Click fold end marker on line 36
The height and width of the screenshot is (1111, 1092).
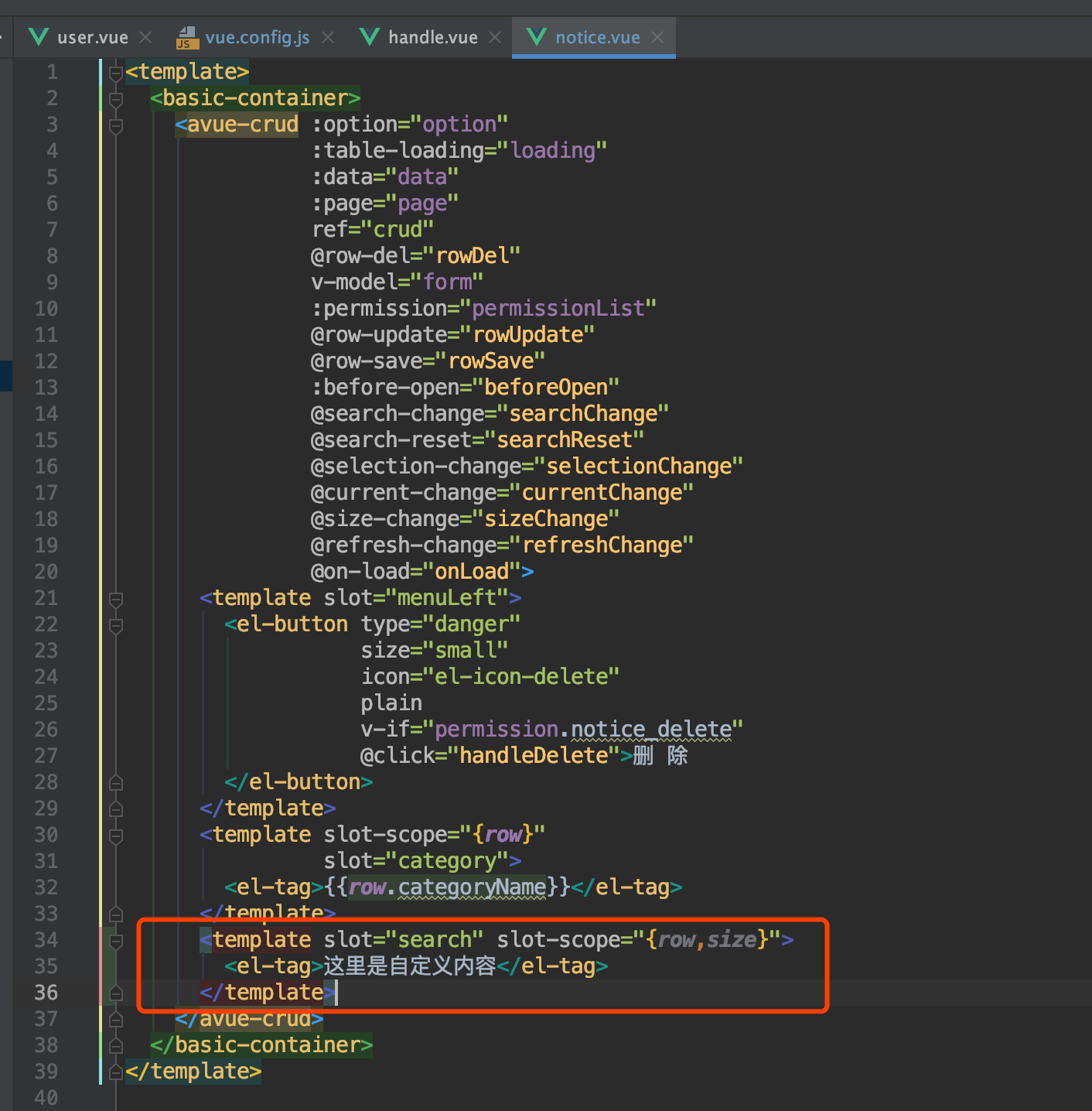(116, 993)
